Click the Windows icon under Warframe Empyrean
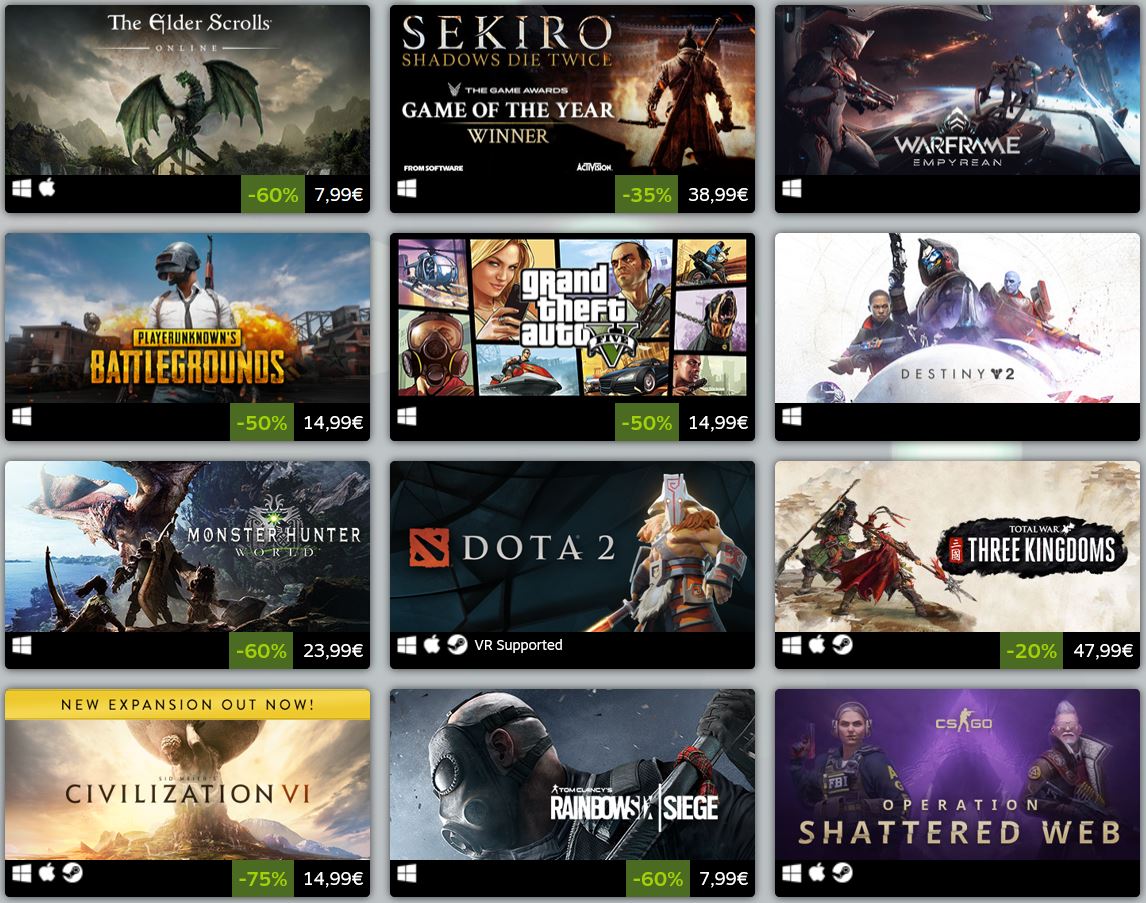The width and height of the screenshot is (1146, 903). tap(792, 188)
